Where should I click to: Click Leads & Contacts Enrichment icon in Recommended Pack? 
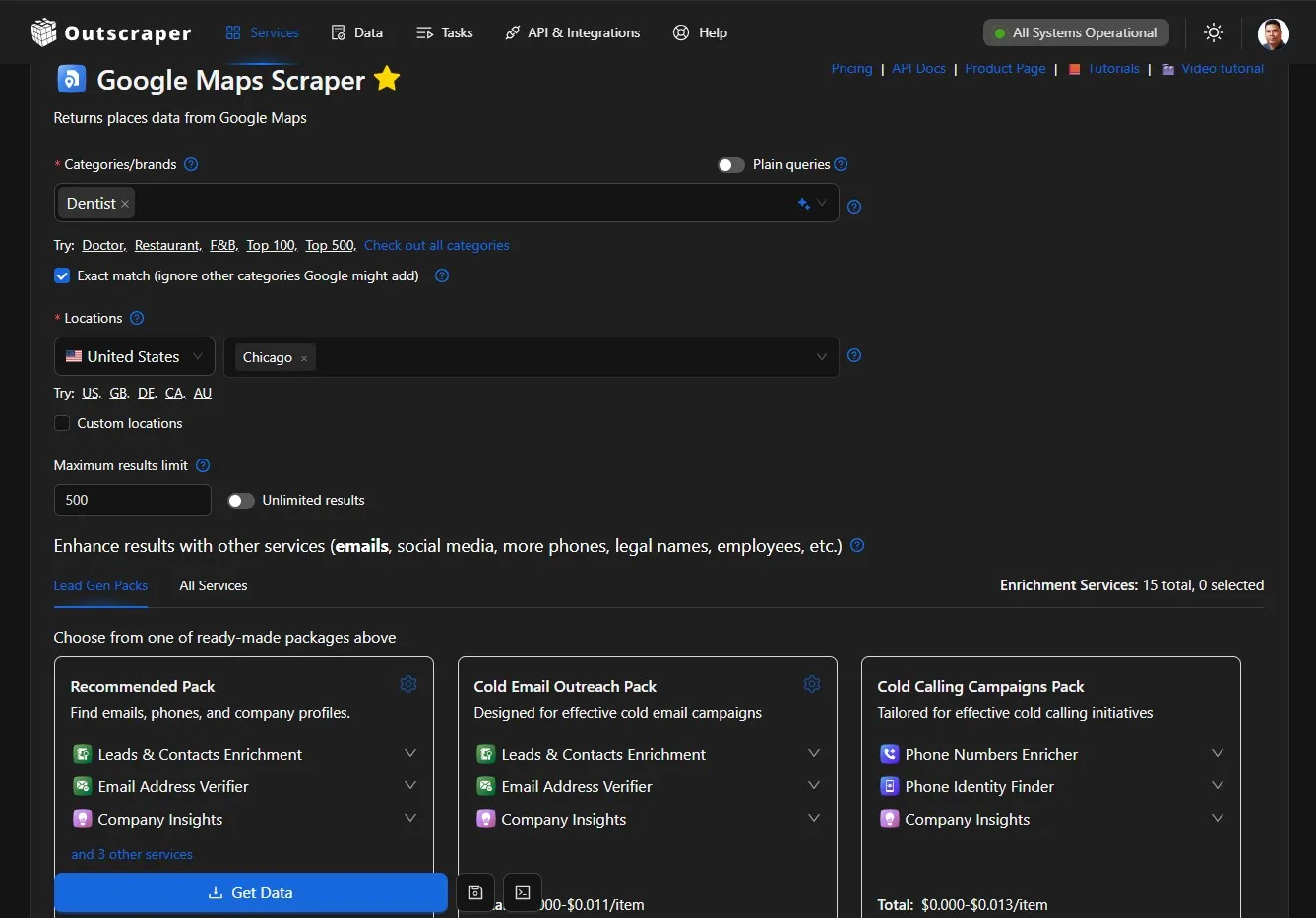82,754
